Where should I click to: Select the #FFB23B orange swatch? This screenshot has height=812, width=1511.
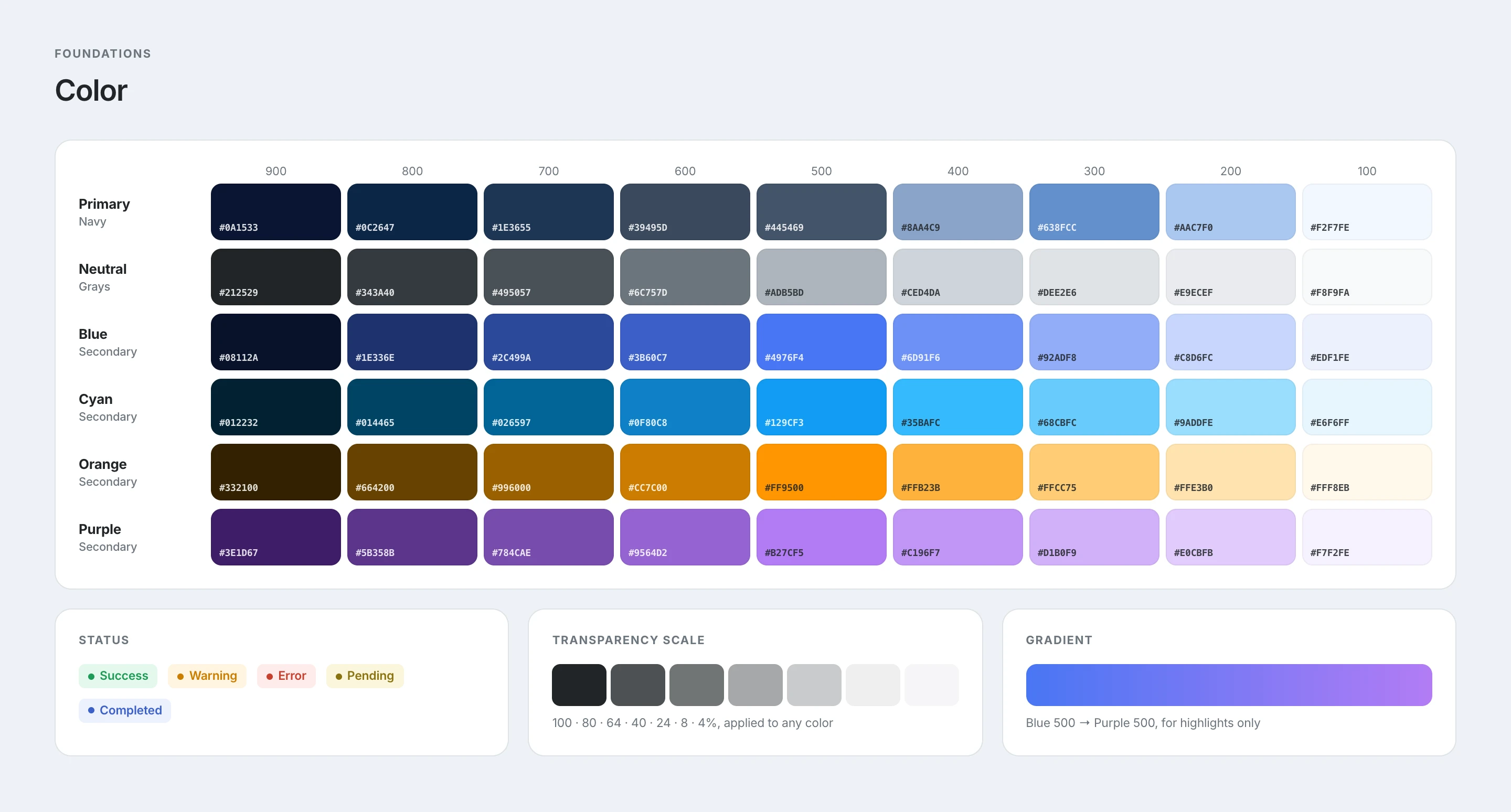(x=957, y=472)
